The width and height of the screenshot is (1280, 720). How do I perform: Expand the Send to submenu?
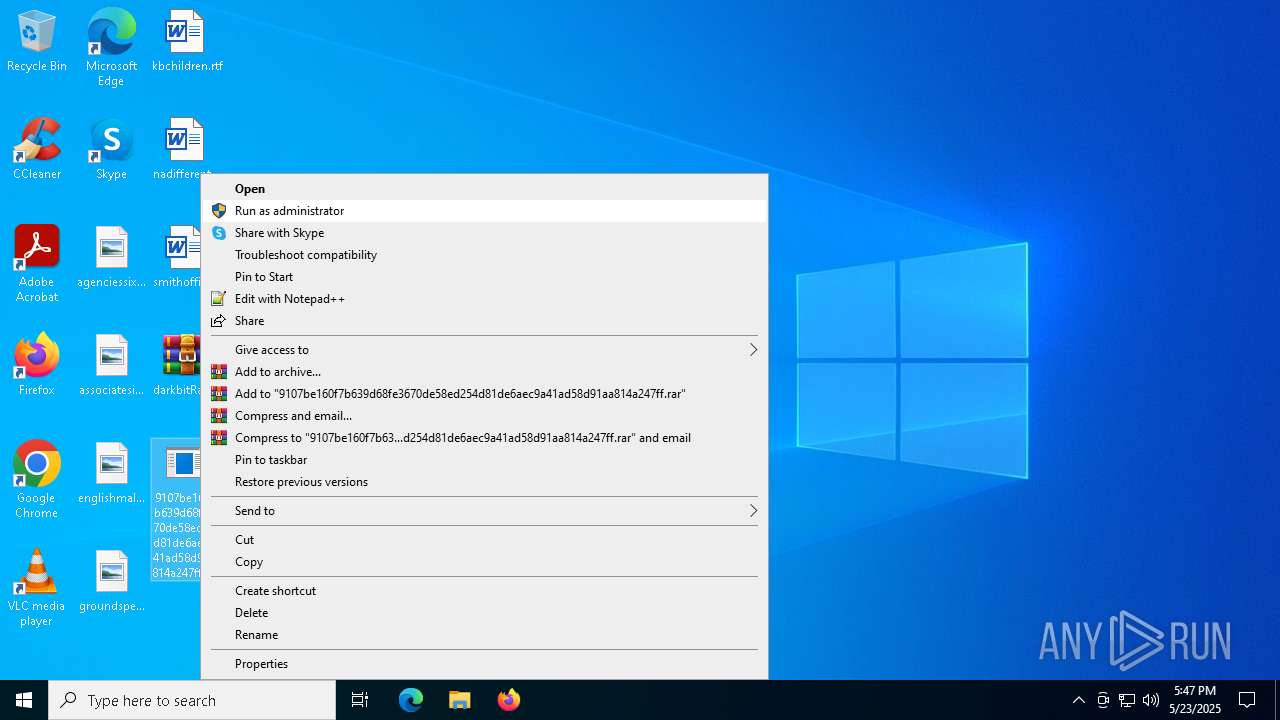pyautogui.click(x=484, y=511)
